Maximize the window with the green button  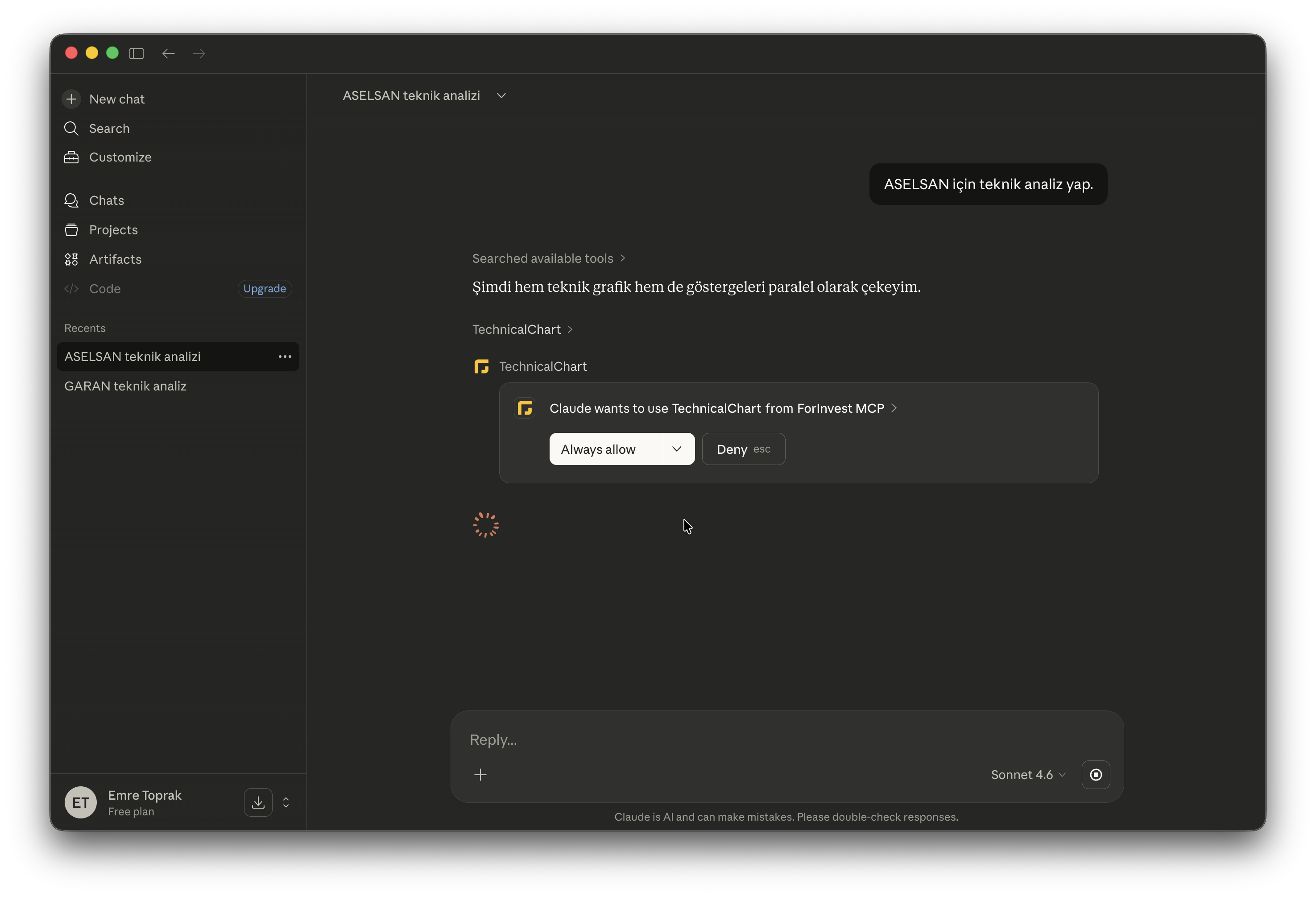[112, 53]
